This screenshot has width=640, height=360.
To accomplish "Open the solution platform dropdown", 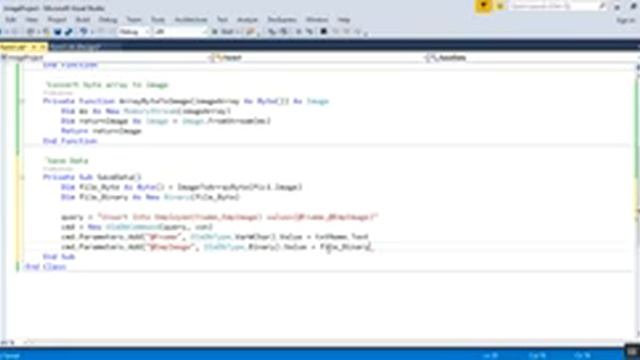I will click(x=180, y=32).
